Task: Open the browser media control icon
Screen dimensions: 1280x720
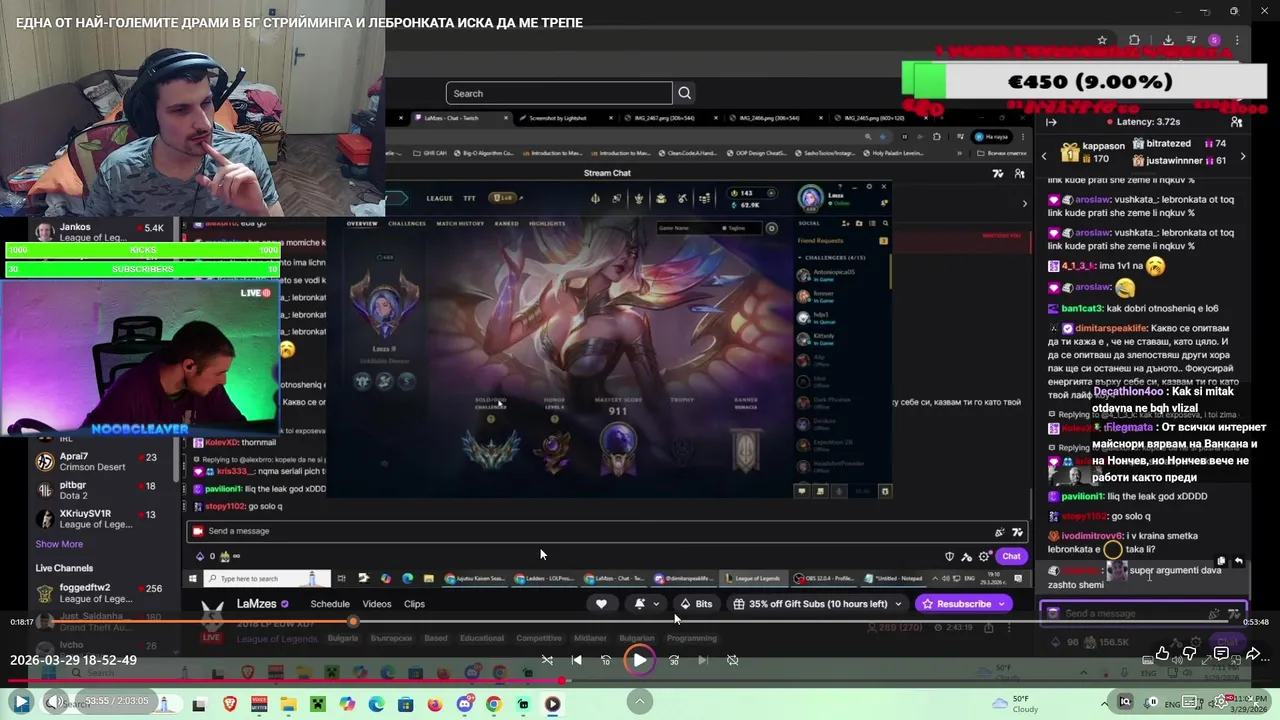Action: point(1192,40)
